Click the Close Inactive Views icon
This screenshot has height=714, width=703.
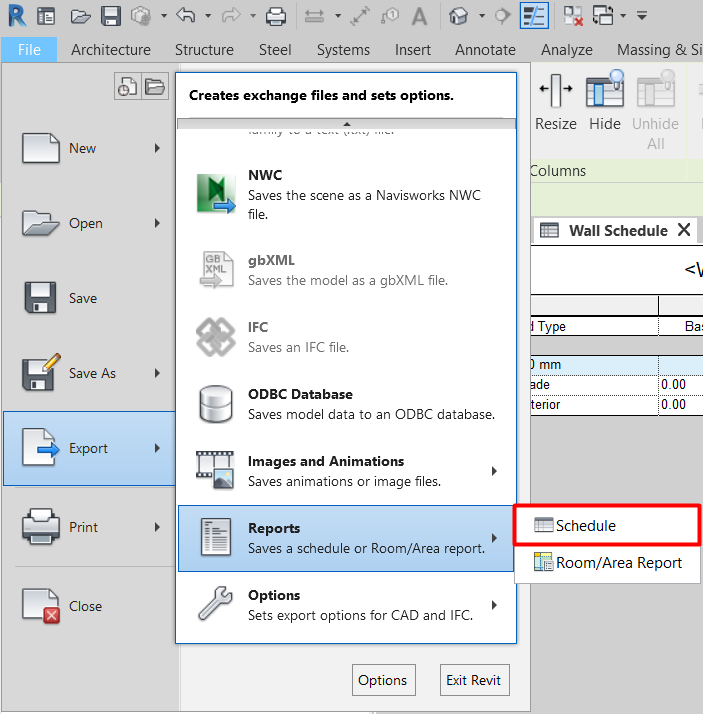click(x=573, y=16)
